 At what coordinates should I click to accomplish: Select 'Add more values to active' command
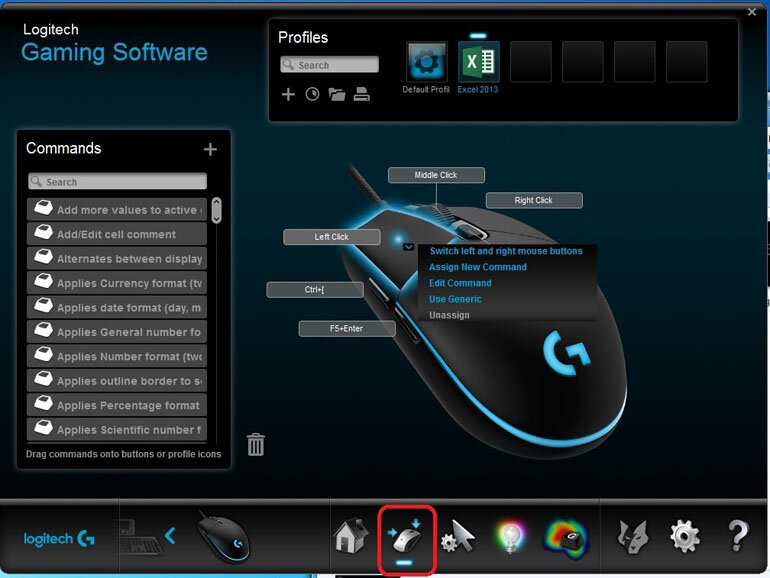click(x=117, y=210)
